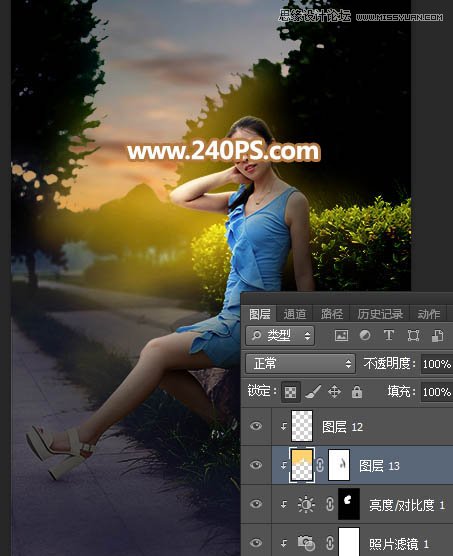Click clipping mask arrow on 图层 12
Screen dimensions: 453x556
pyautogui.click(x=284, y=427)
